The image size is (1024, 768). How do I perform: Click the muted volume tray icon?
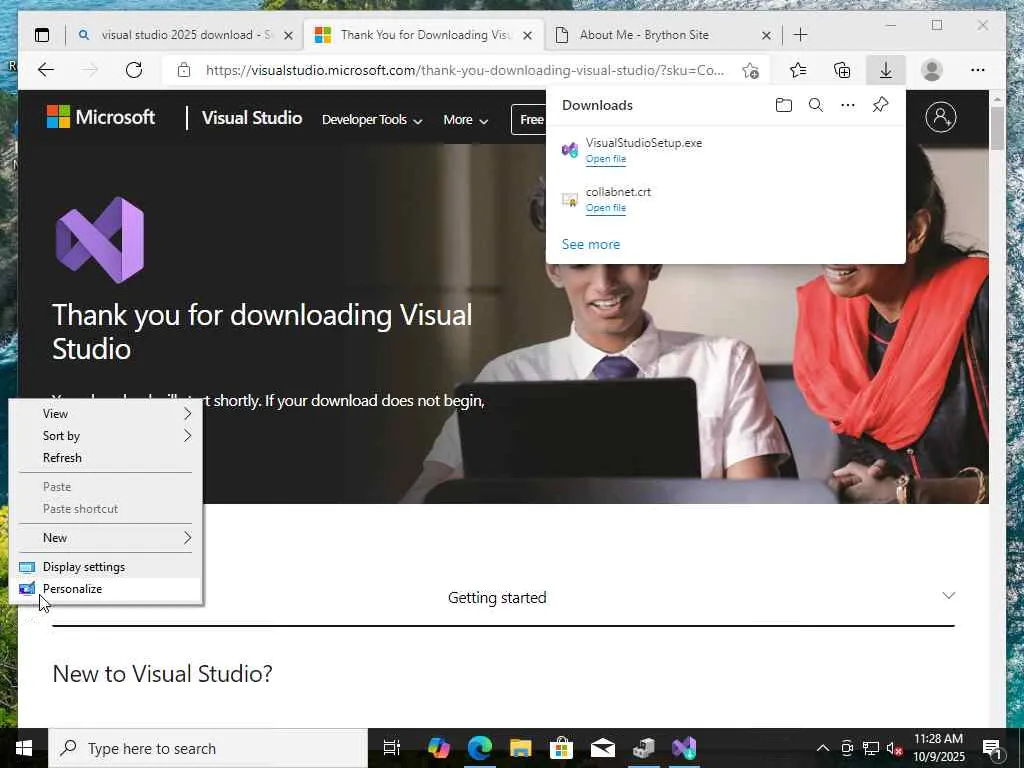(x=895, y=748)
